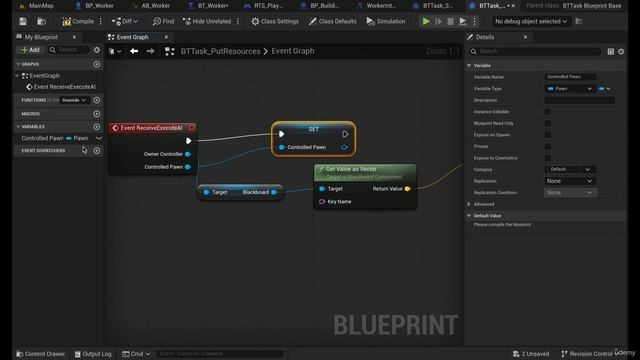Add a new macro

[97, 114]
